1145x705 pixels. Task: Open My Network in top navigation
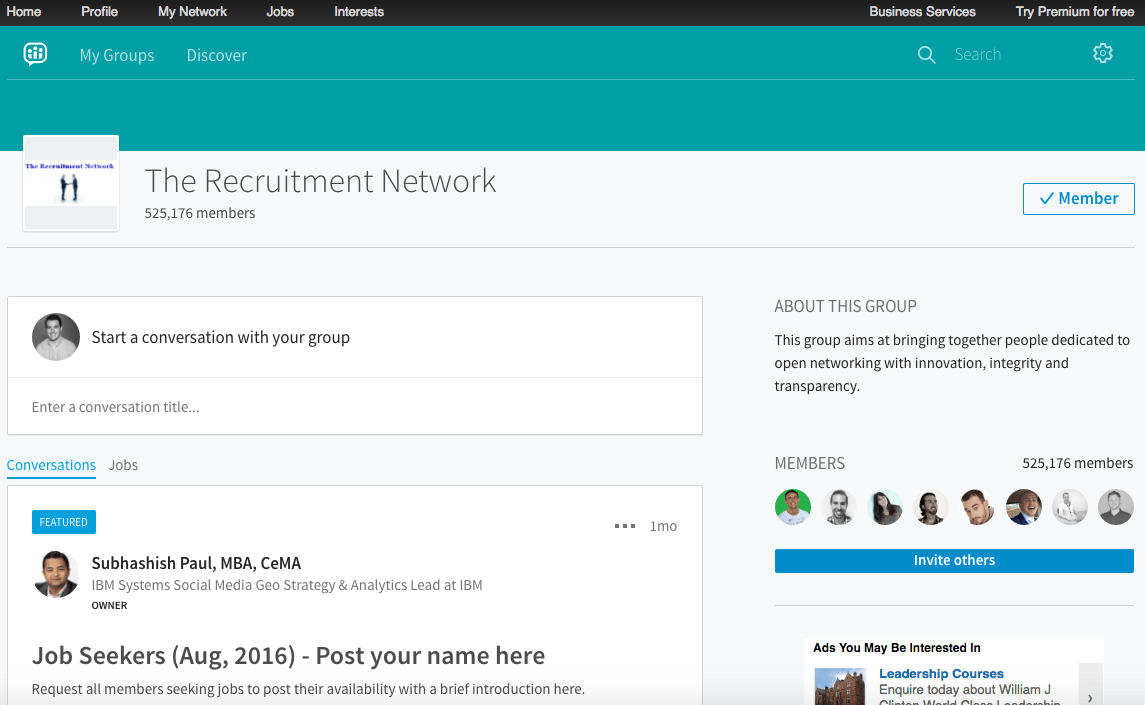point(192,12)
